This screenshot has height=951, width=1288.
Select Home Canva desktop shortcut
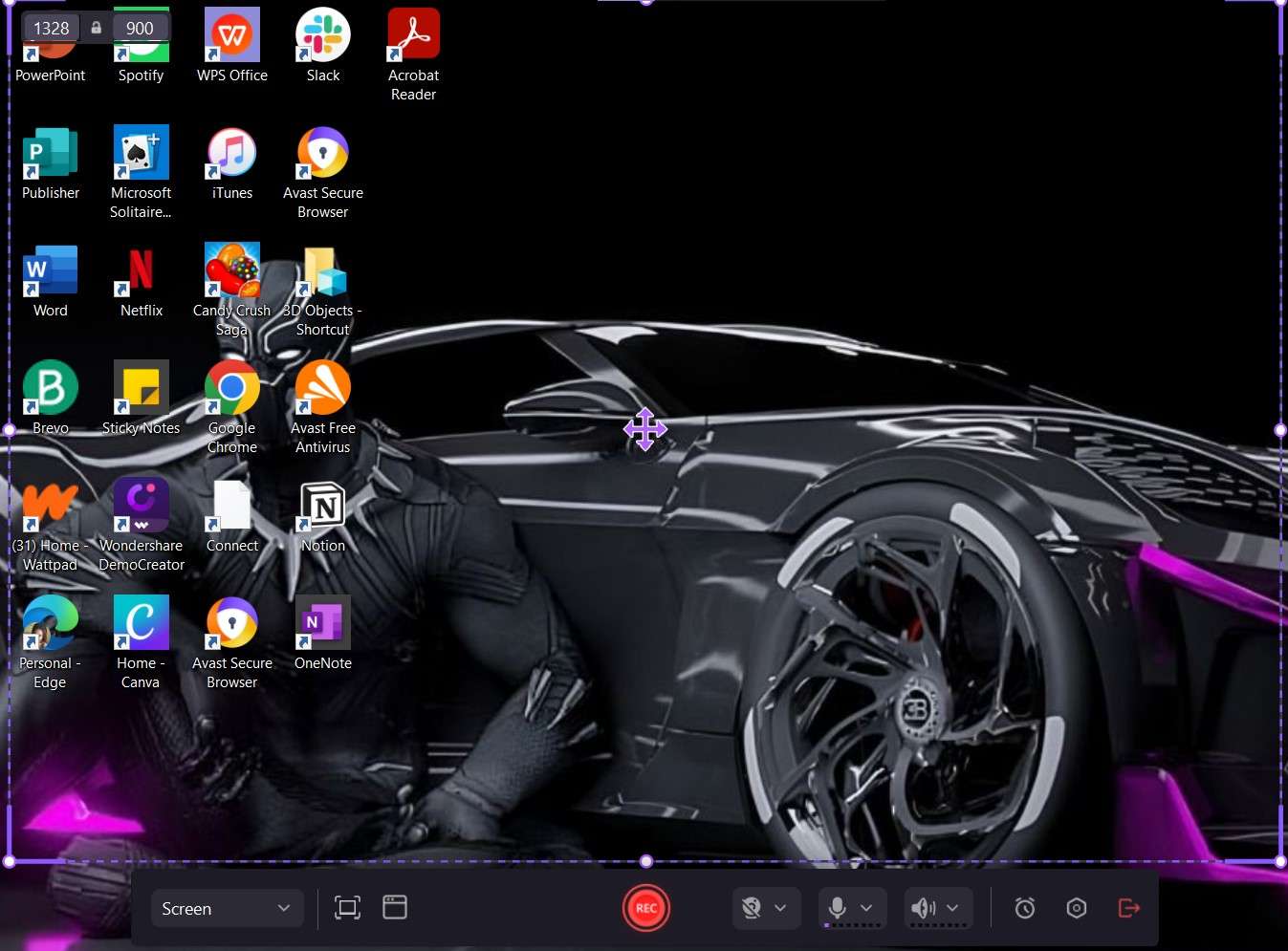[141, 643]
